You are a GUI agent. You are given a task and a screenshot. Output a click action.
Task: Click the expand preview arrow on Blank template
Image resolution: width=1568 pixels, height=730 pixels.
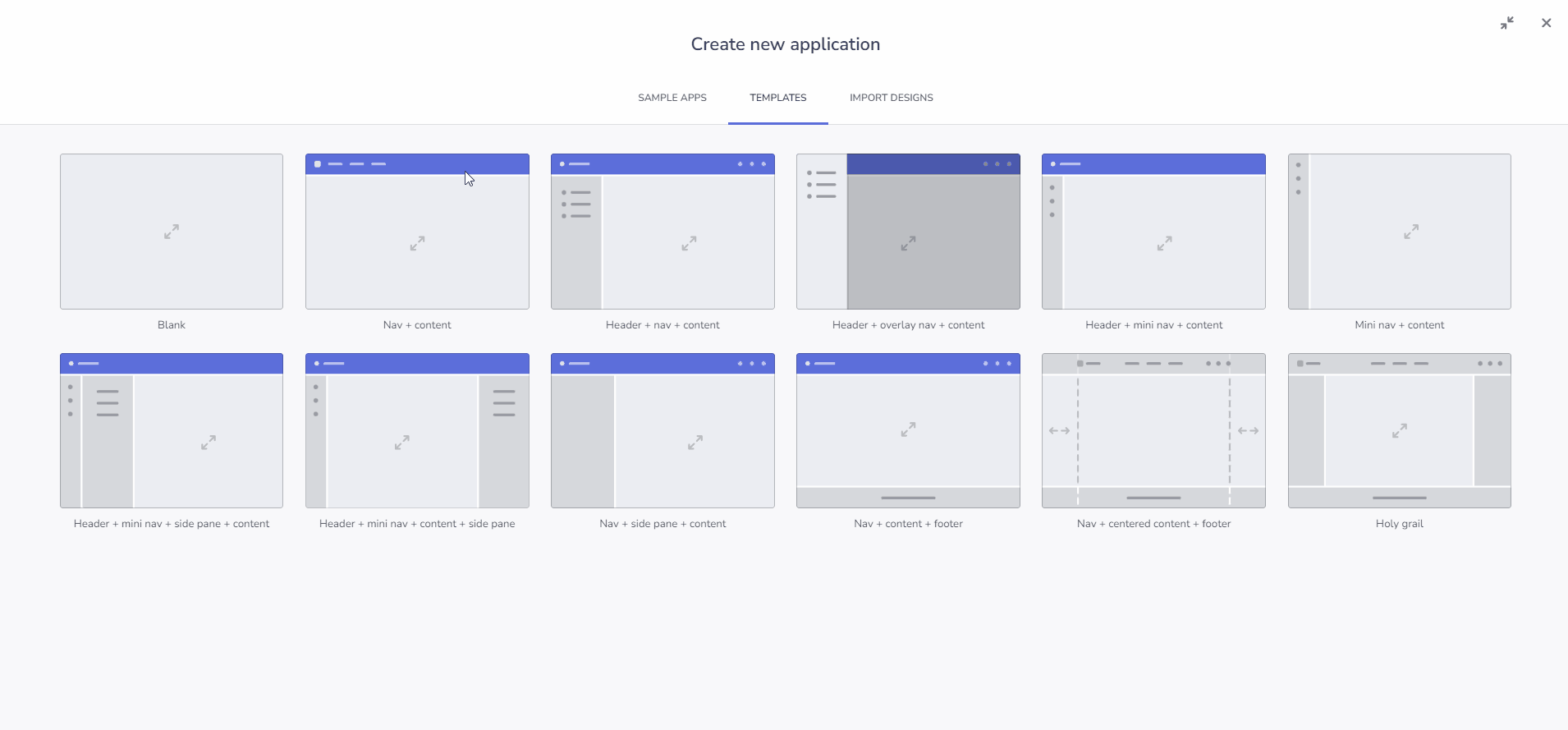pos(170,231)
